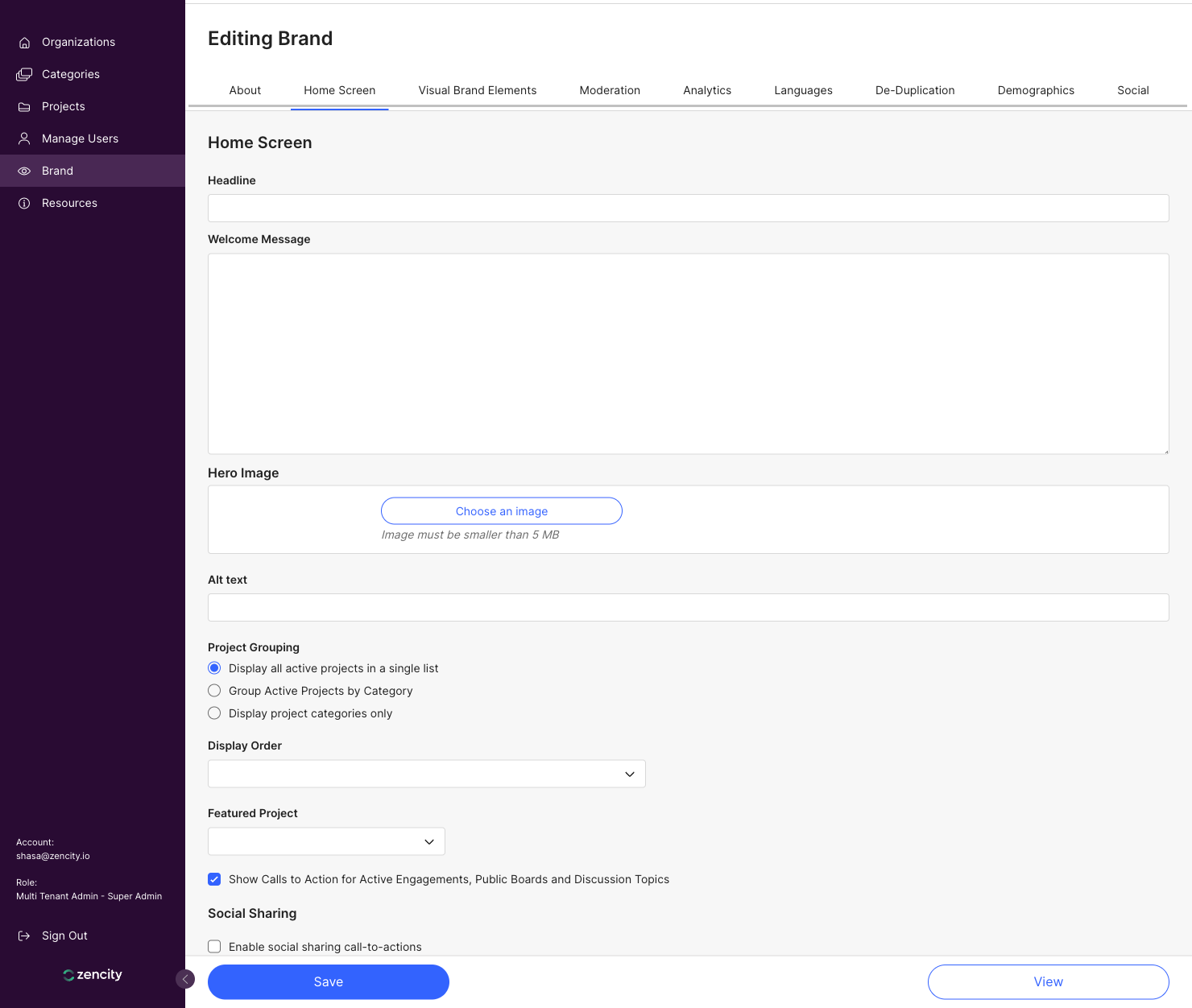Click into the Headline text field
Image resolution: width=1192 pixels, height=1008 pixels.
pyautogui.click(x=688, y=208)
